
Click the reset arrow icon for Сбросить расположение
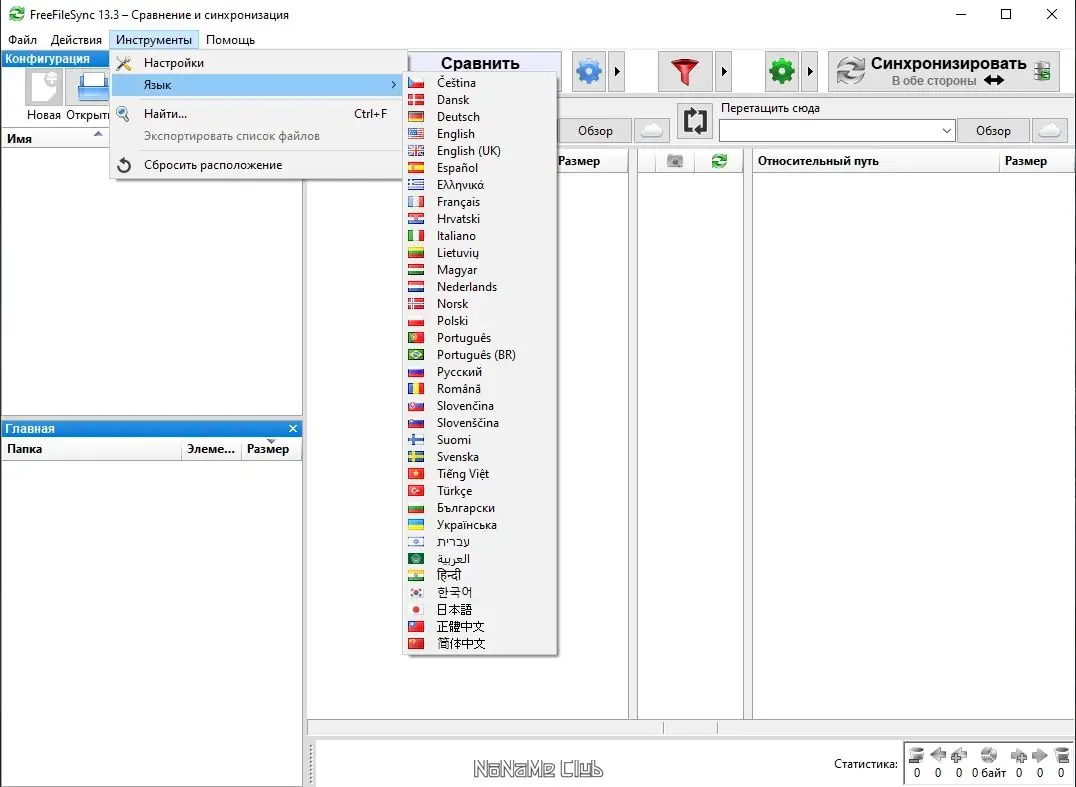(124, 165)
